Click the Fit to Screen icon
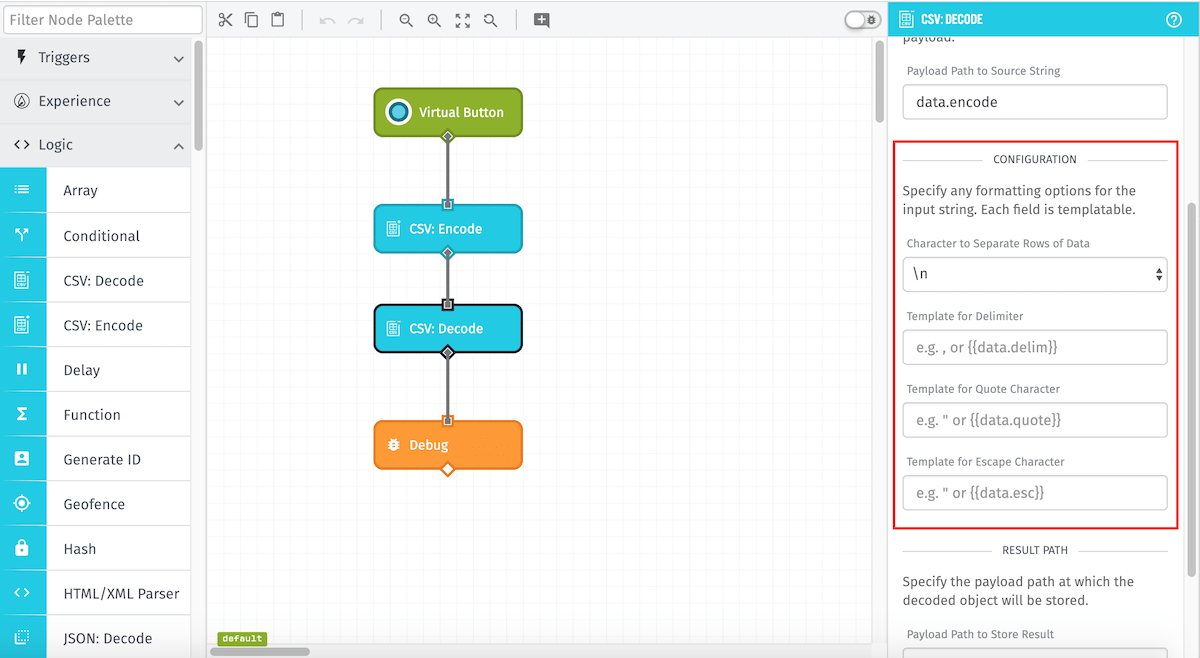 (x=462, y=20)
